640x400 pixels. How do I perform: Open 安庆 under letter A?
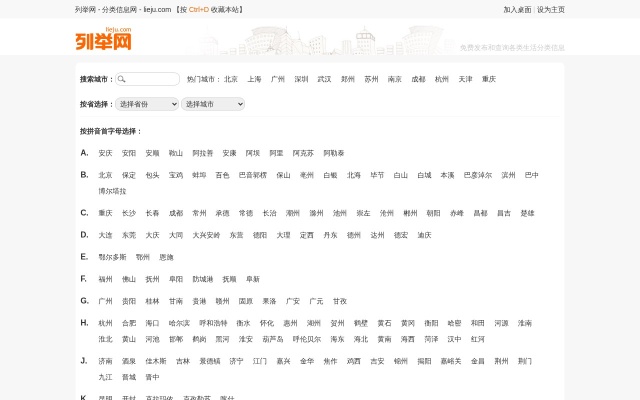(105, 153)
